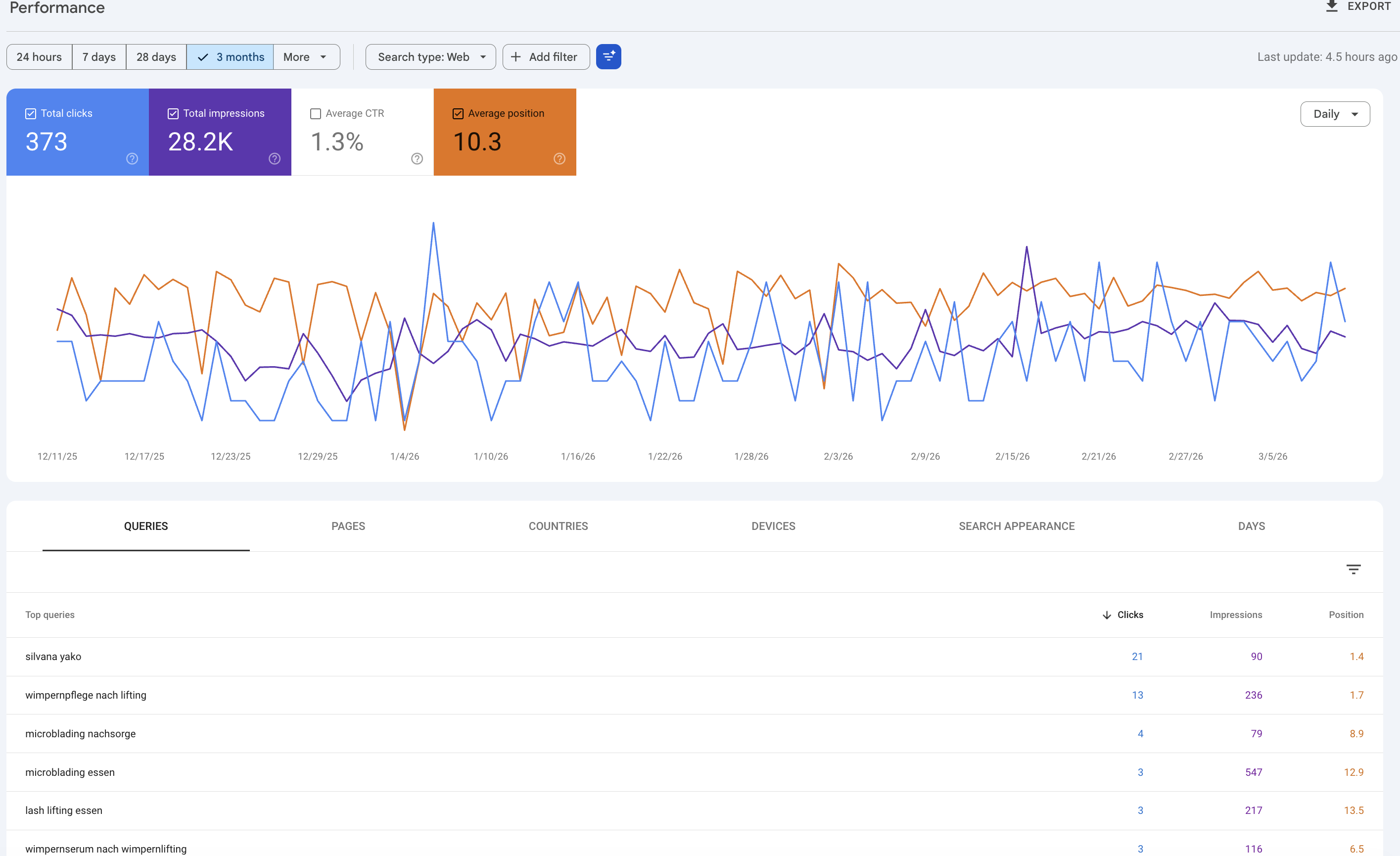Uncheck the Average position checkbox
The width and height of the screenshot is (1400, 856).
(458, 113)
